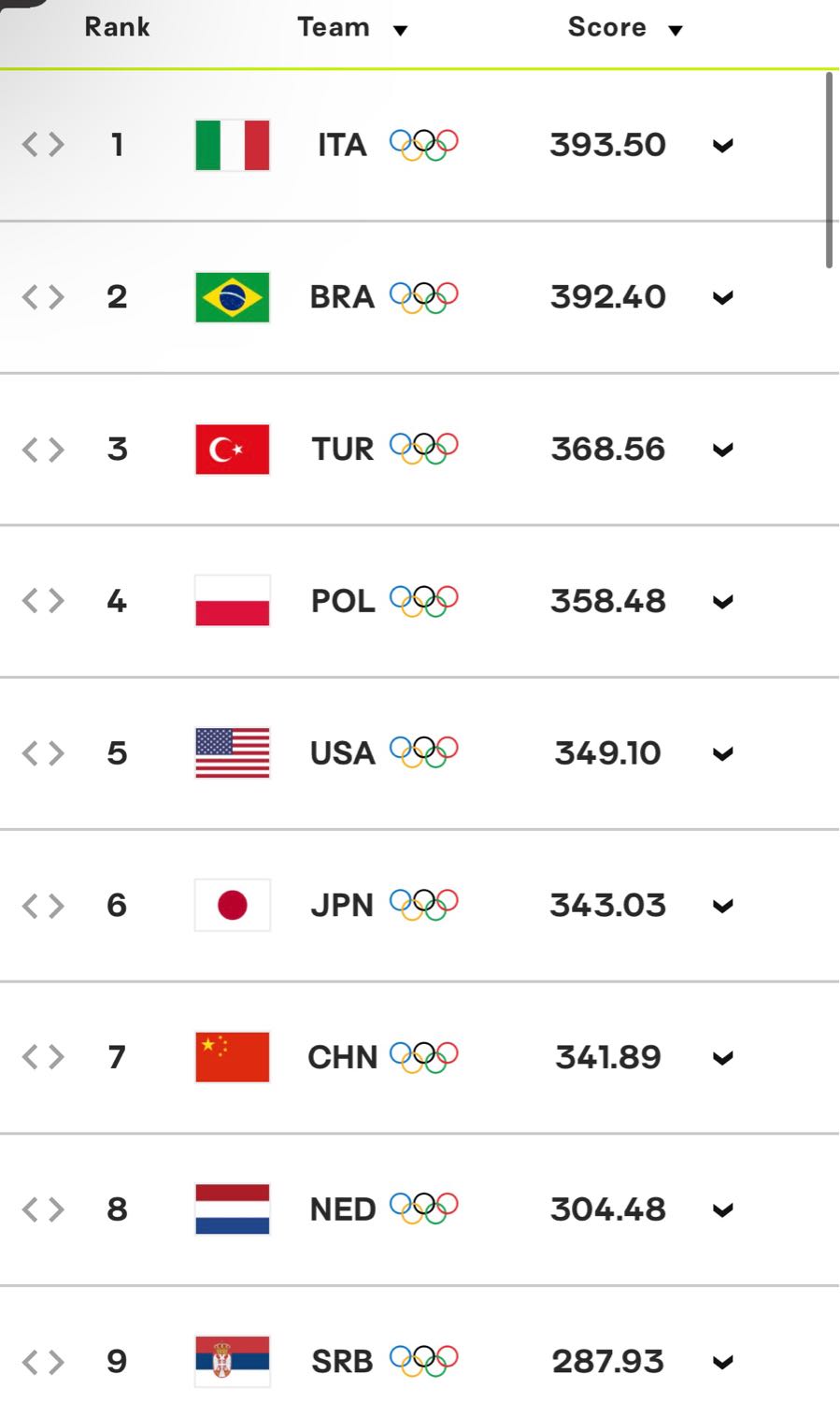Click the Rank column header

click(117, 27)
